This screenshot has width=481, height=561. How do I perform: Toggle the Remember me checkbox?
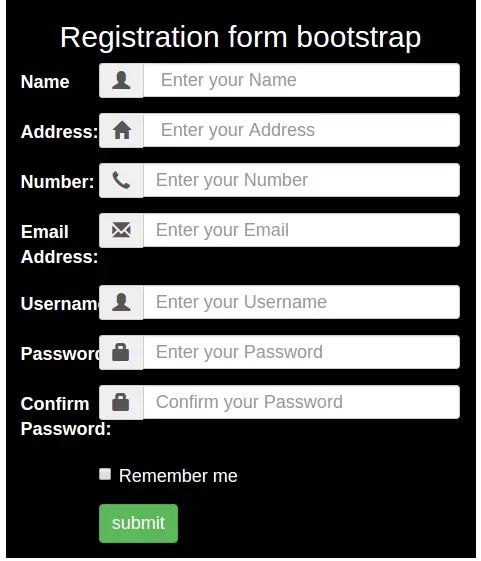point(105,474)
